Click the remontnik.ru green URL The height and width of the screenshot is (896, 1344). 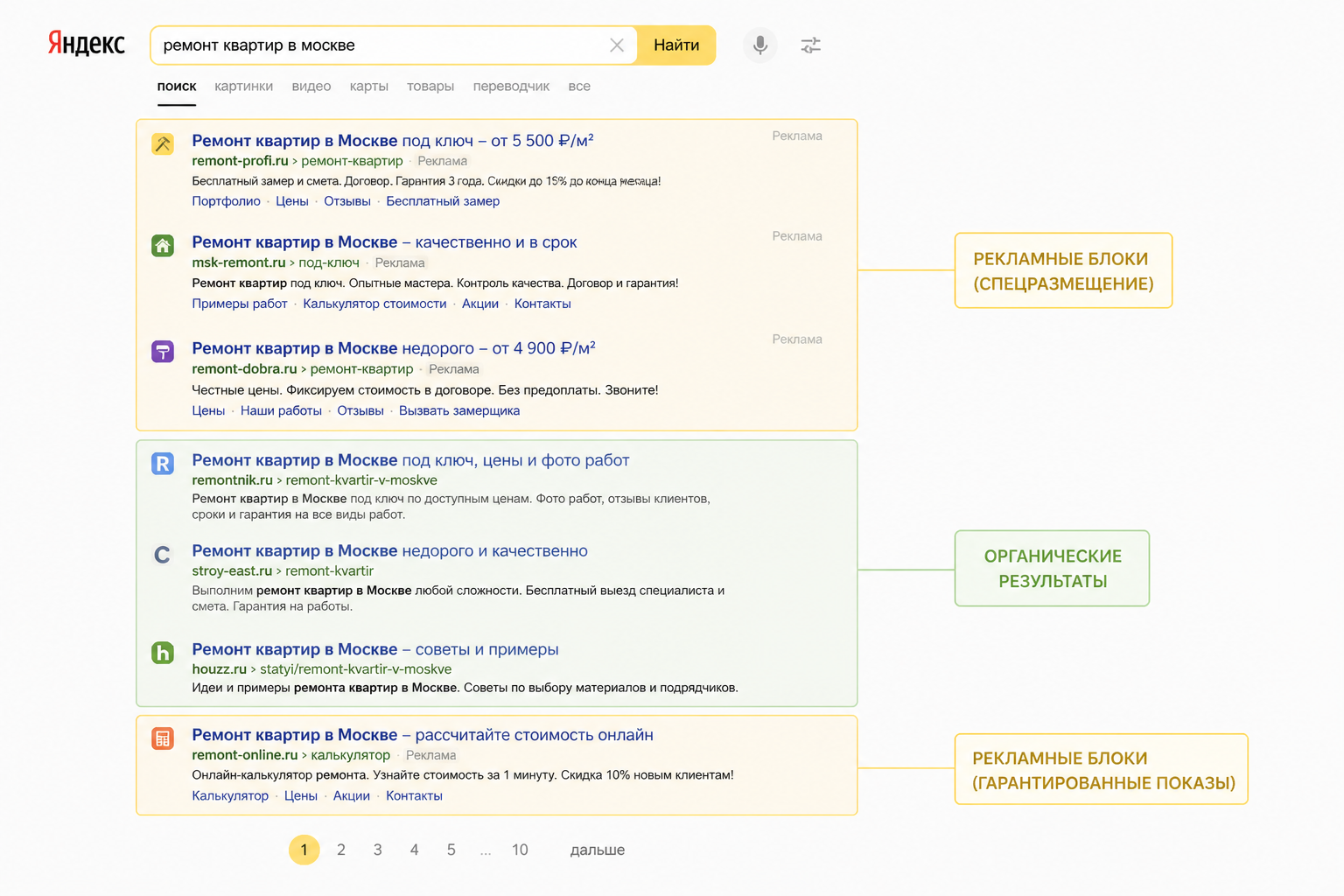coord(314,480)
